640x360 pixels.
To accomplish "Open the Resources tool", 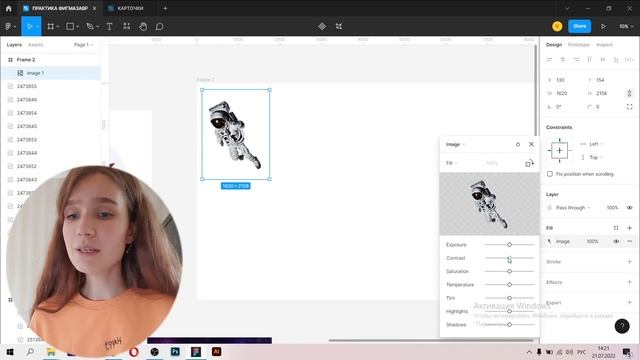I will pos(127,27).
